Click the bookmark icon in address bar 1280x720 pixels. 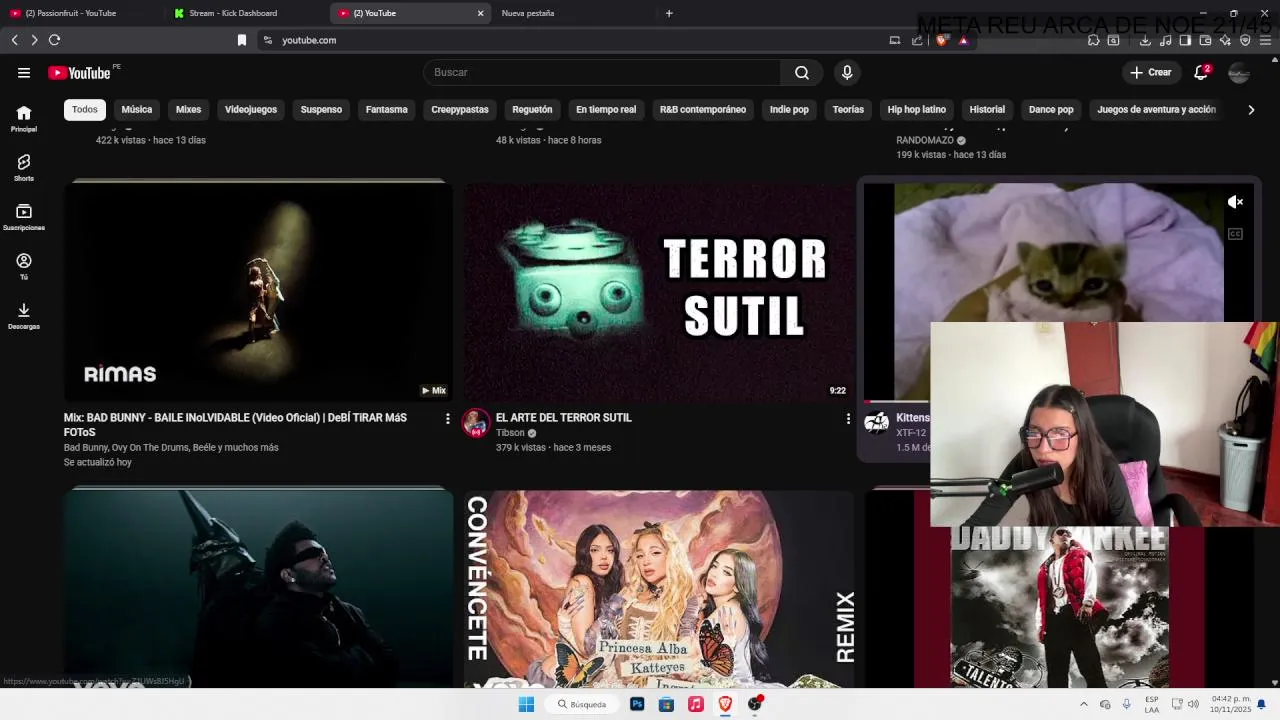tap(241, 40)
